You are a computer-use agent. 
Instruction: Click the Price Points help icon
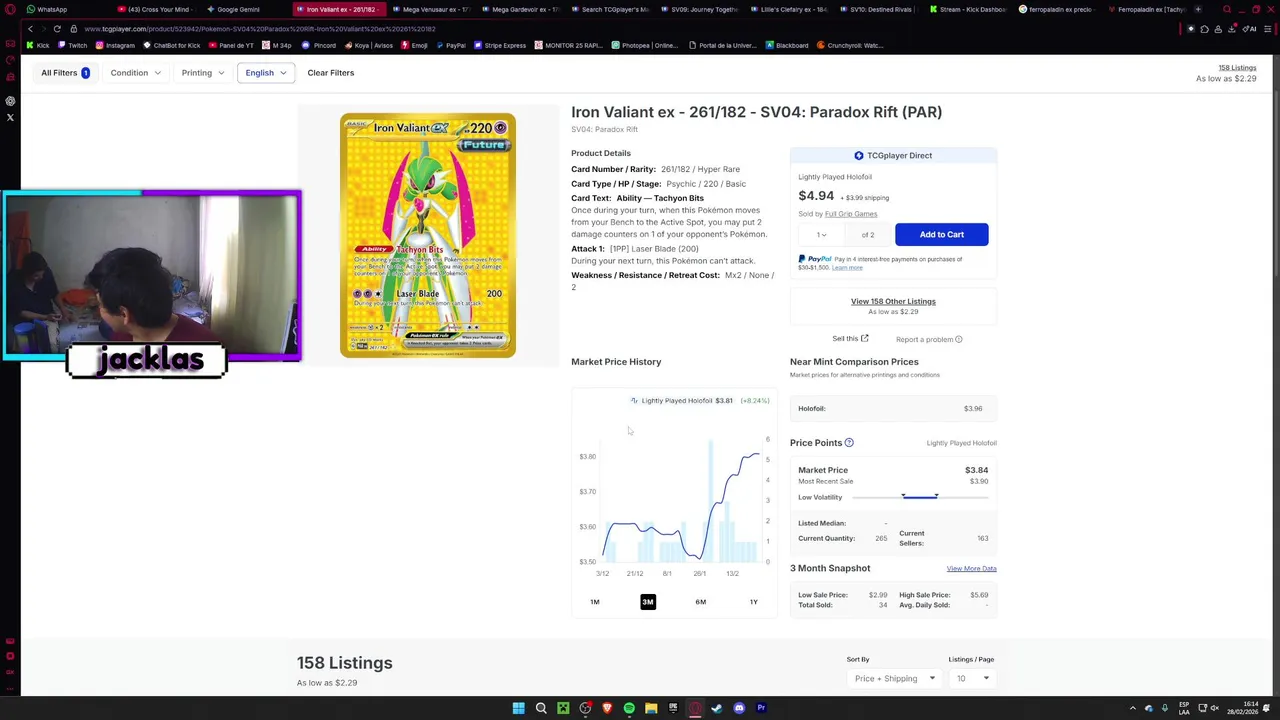click(849, 443)
